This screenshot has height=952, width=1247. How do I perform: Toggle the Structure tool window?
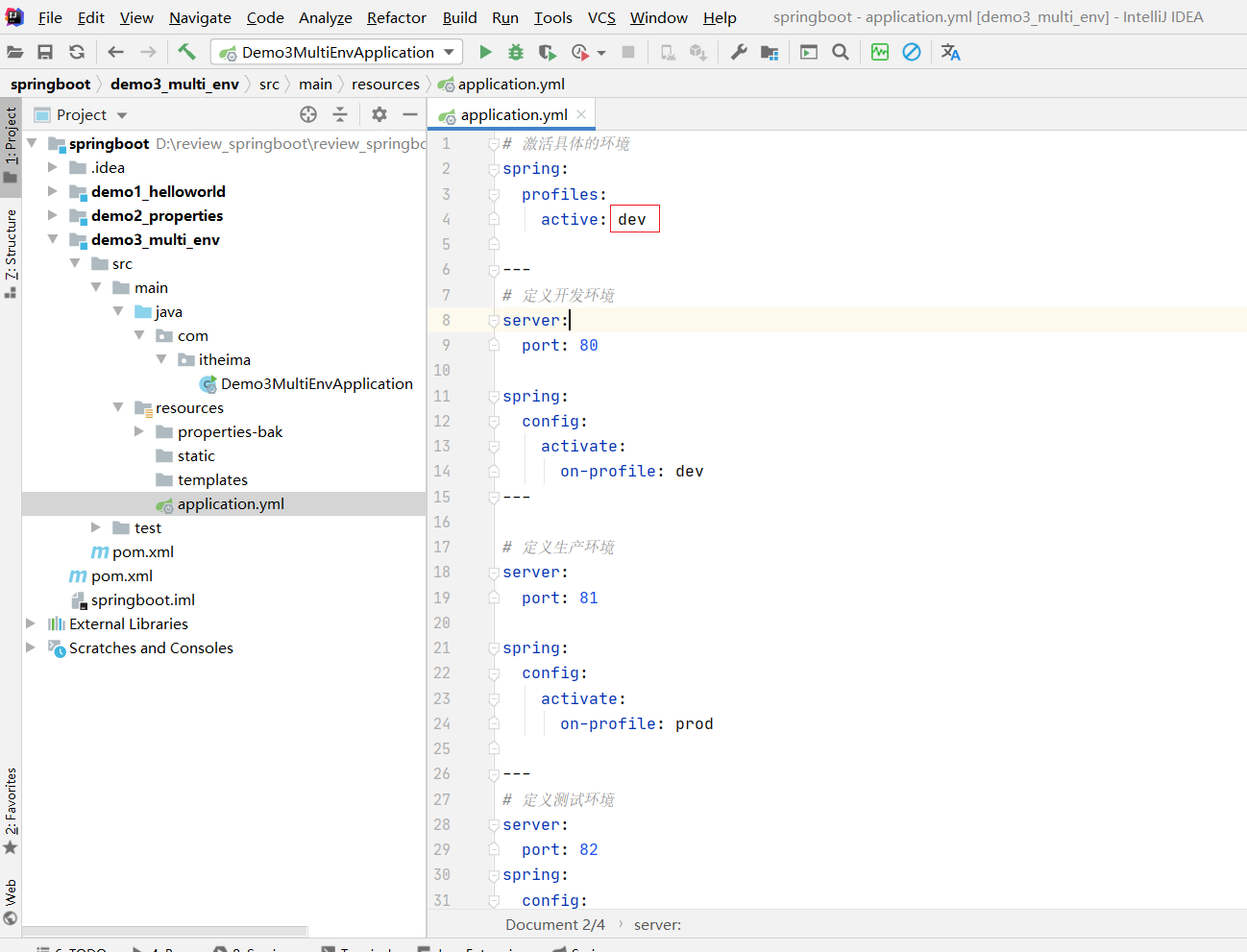click(11, 252)
